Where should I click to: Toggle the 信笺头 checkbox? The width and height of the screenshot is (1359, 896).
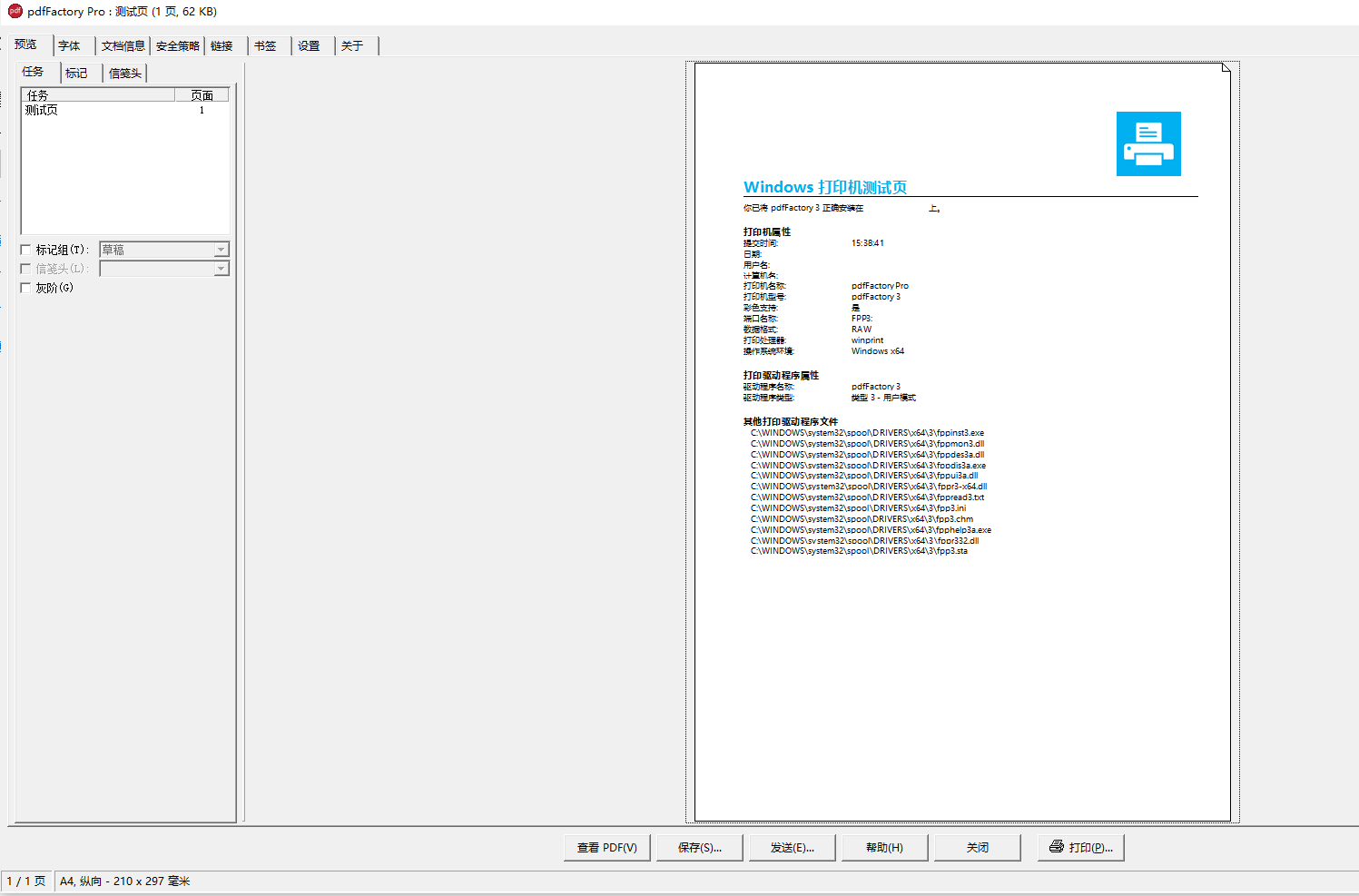click(x=25, y=269)
